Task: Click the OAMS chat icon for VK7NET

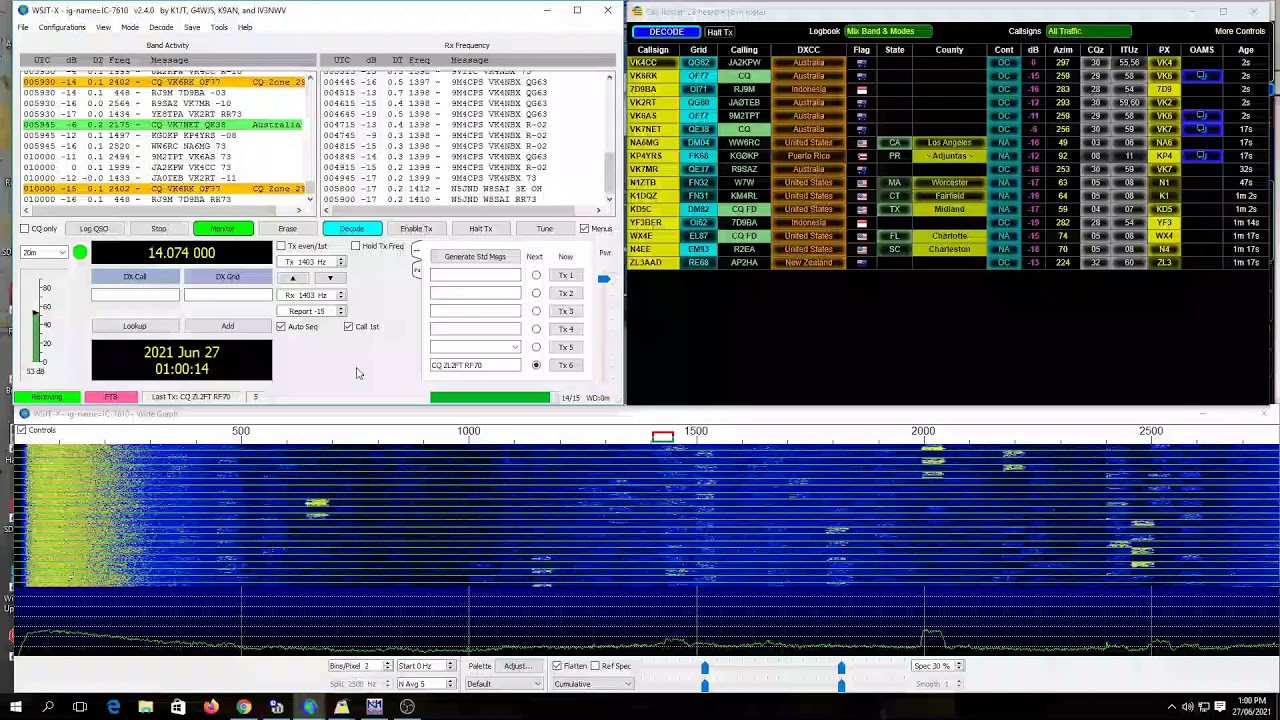Action: click(x=1201, y=129)
